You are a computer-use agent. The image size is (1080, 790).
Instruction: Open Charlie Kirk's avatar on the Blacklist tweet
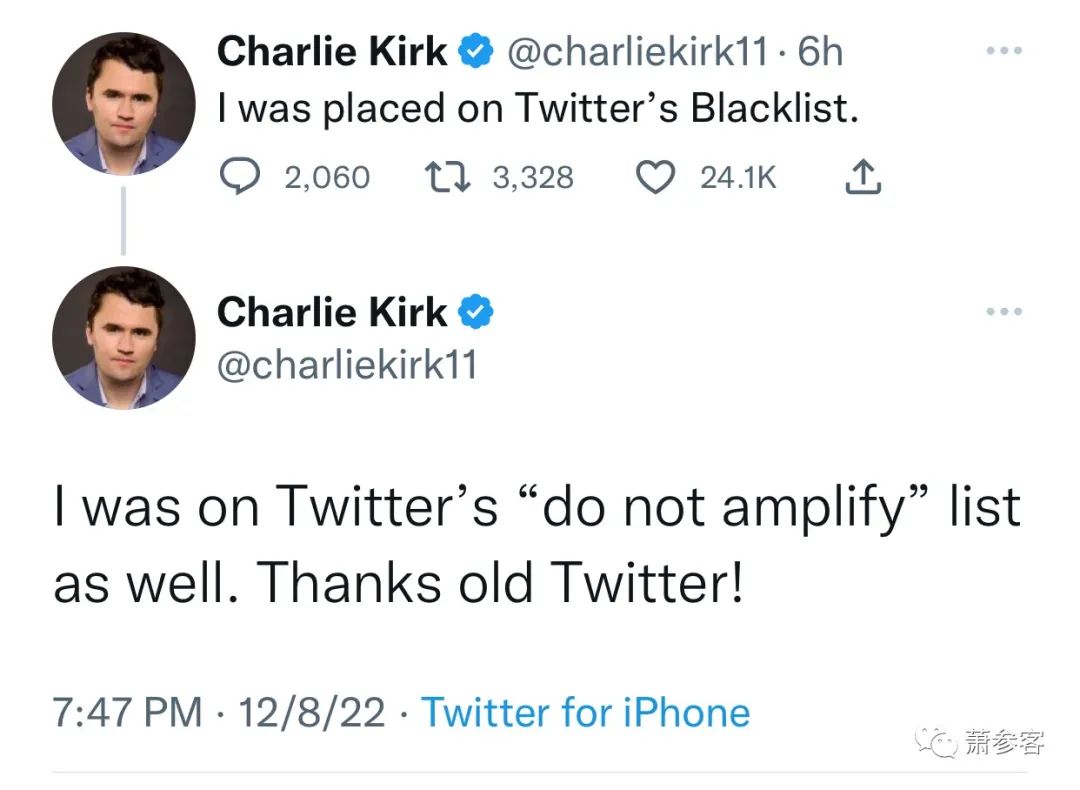pos(123,104)
